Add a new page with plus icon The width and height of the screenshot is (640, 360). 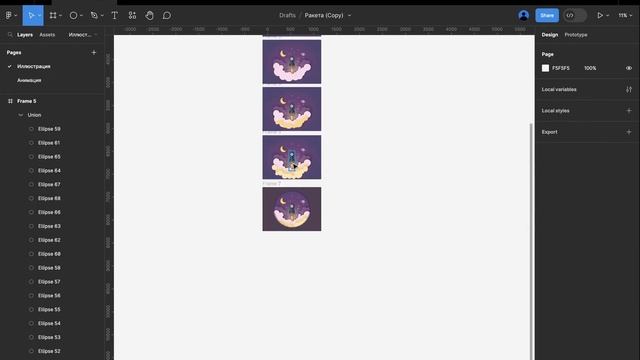(94, 53)
